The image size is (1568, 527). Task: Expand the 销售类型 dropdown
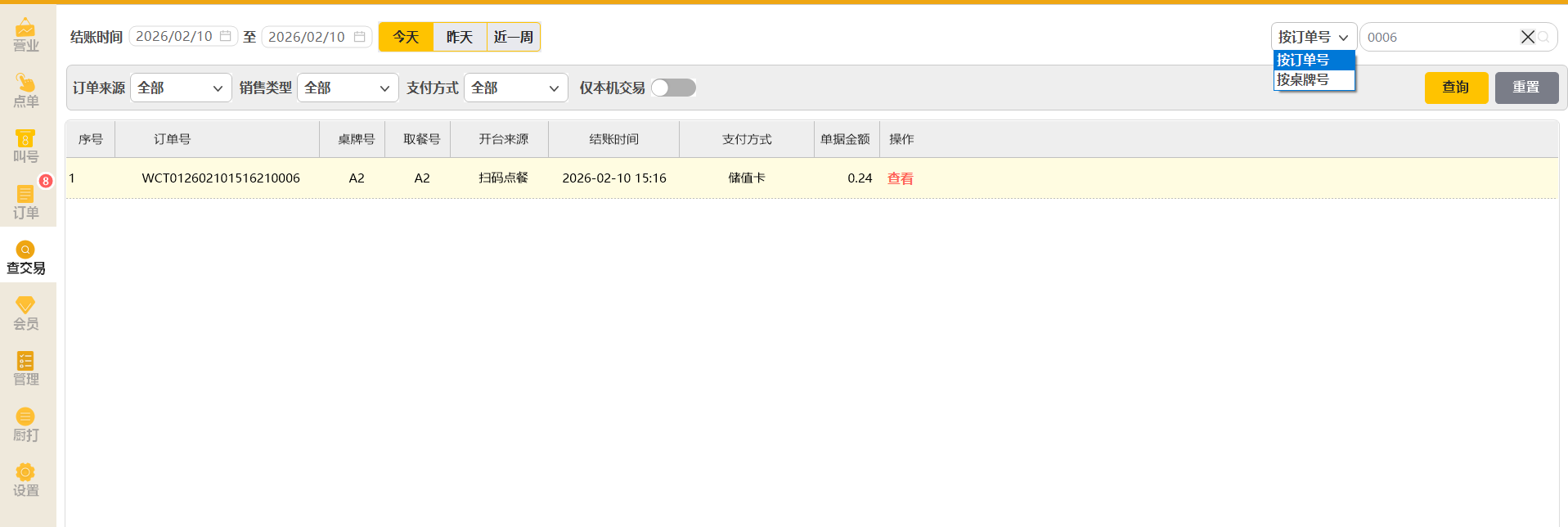click(x=348, y=88)
